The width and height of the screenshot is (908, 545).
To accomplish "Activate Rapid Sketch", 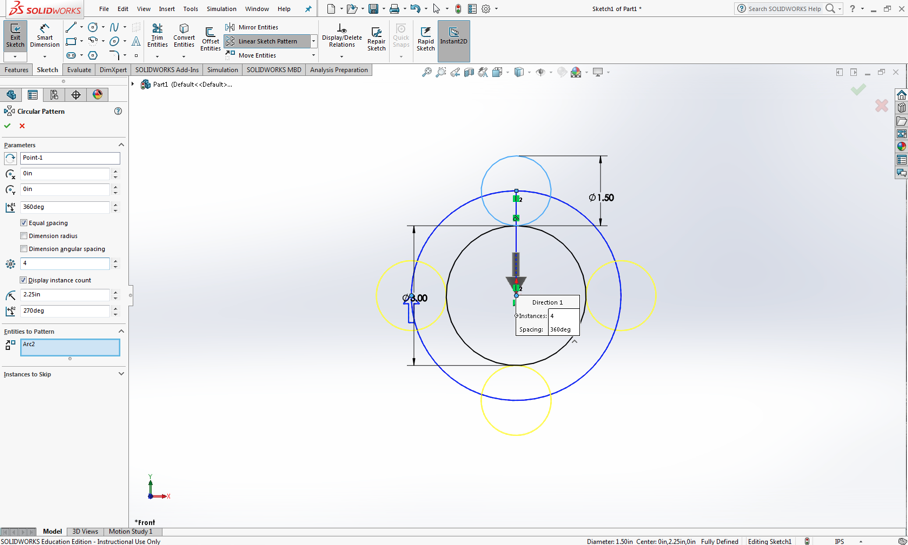I will click(x=426, y=39).
